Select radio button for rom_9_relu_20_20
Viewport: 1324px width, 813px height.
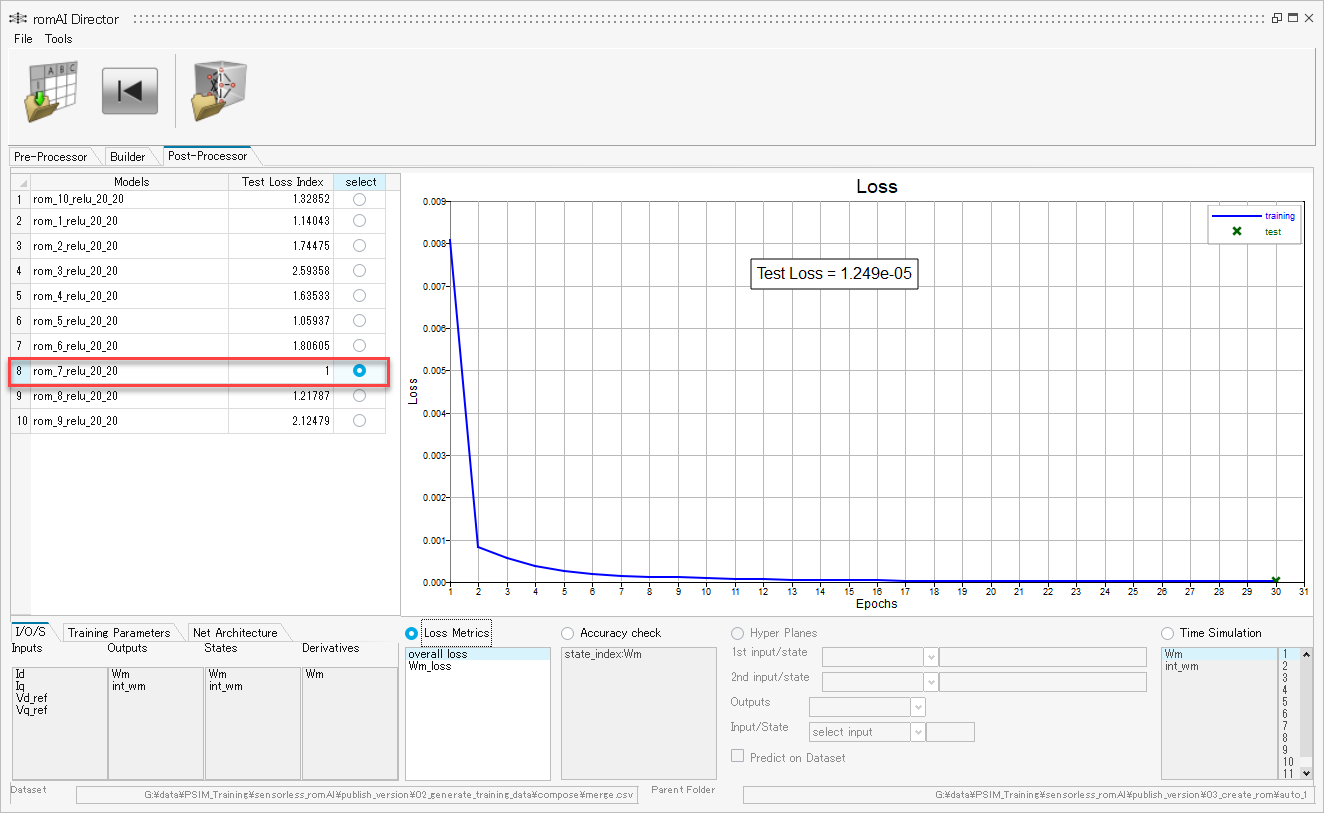359,421
